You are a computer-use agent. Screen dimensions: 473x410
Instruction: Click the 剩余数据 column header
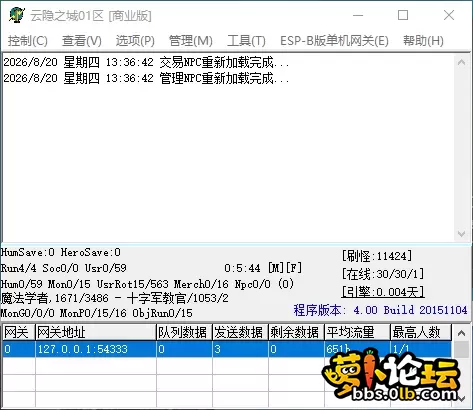(x=296, y=332)
